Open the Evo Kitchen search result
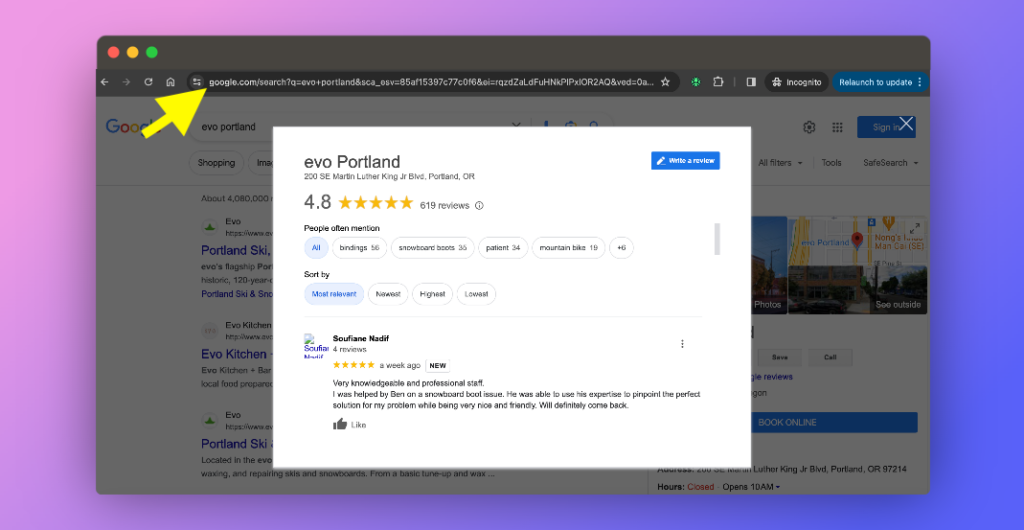 click(234, 354)
